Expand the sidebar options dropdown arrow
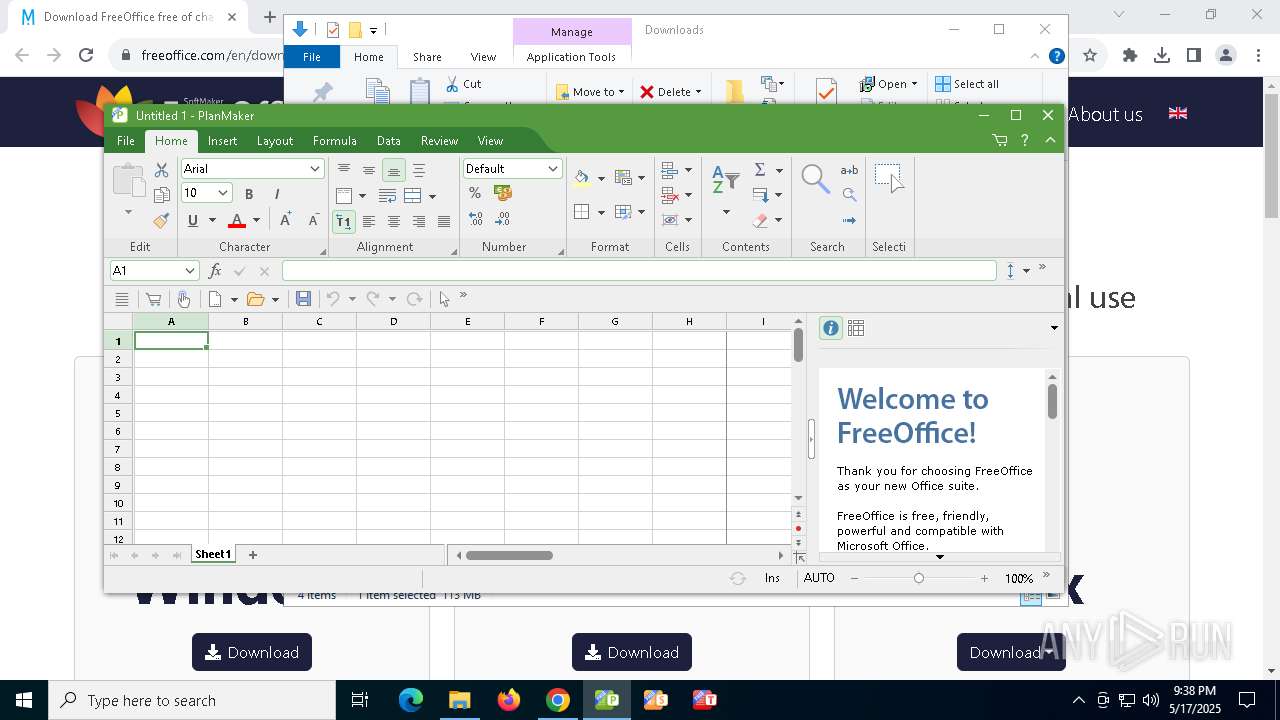This screenshot has width=1280, height=720. 1054,328
